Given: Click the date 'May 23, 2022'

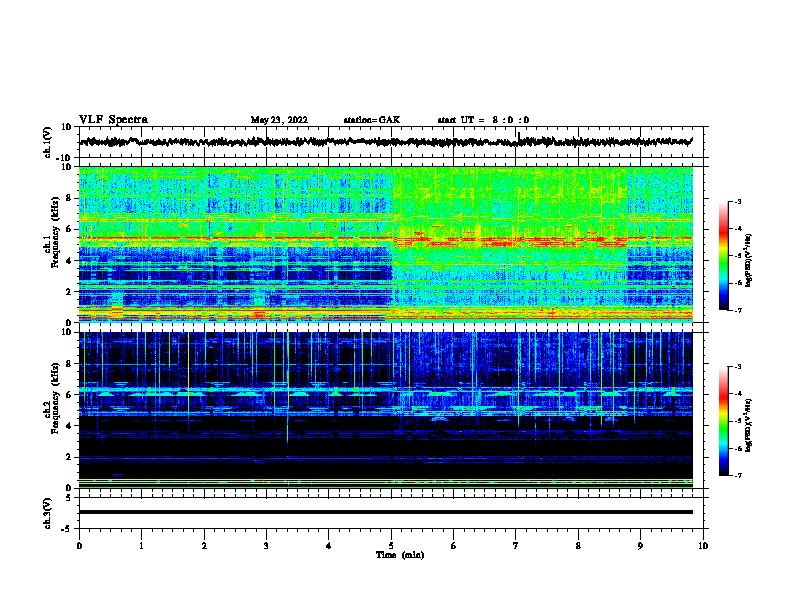Looking at the screenshot, I should click(x=279, y=120).
